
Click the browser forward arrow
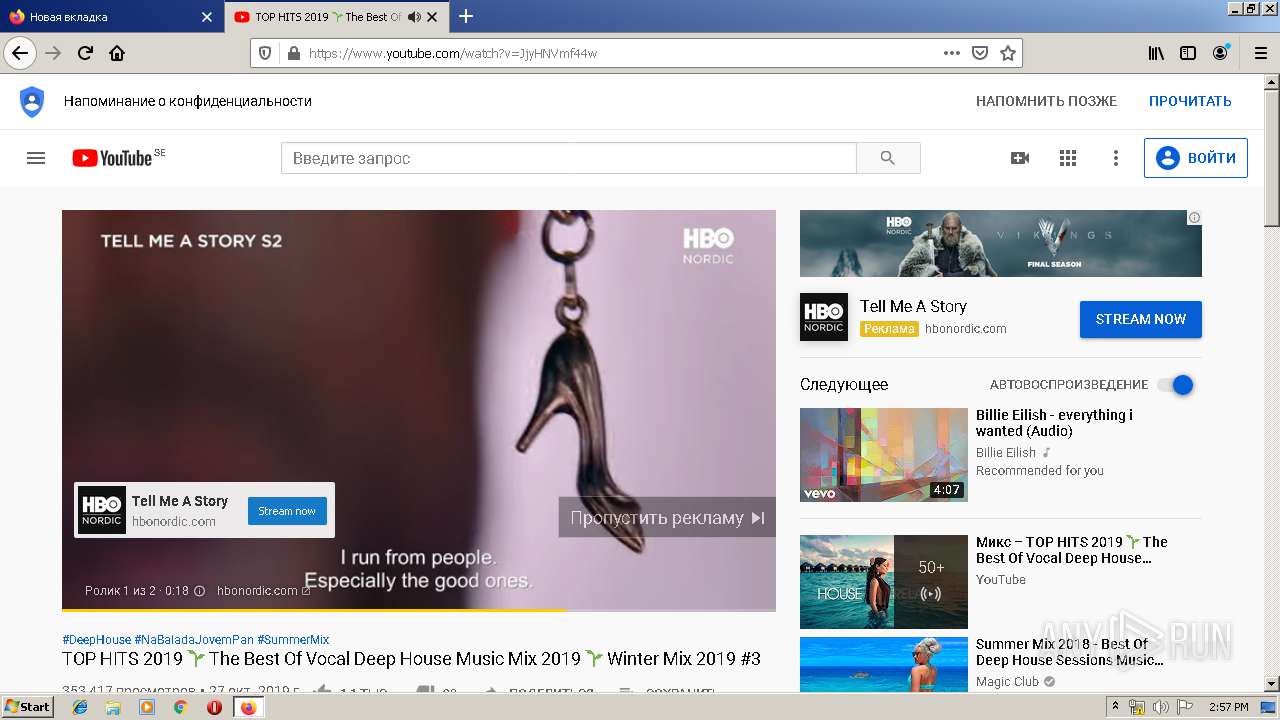(x=54, y=53)
